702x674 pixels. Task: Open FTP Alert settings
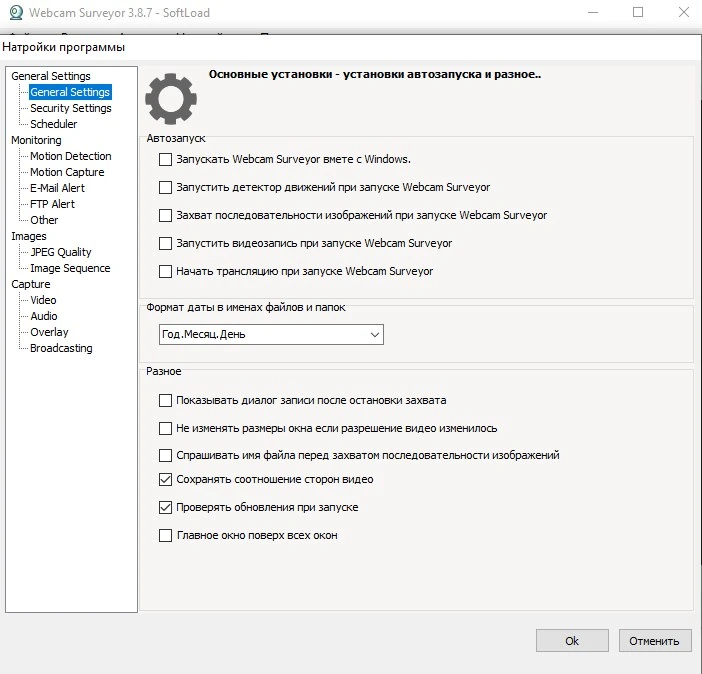(52, 204)
